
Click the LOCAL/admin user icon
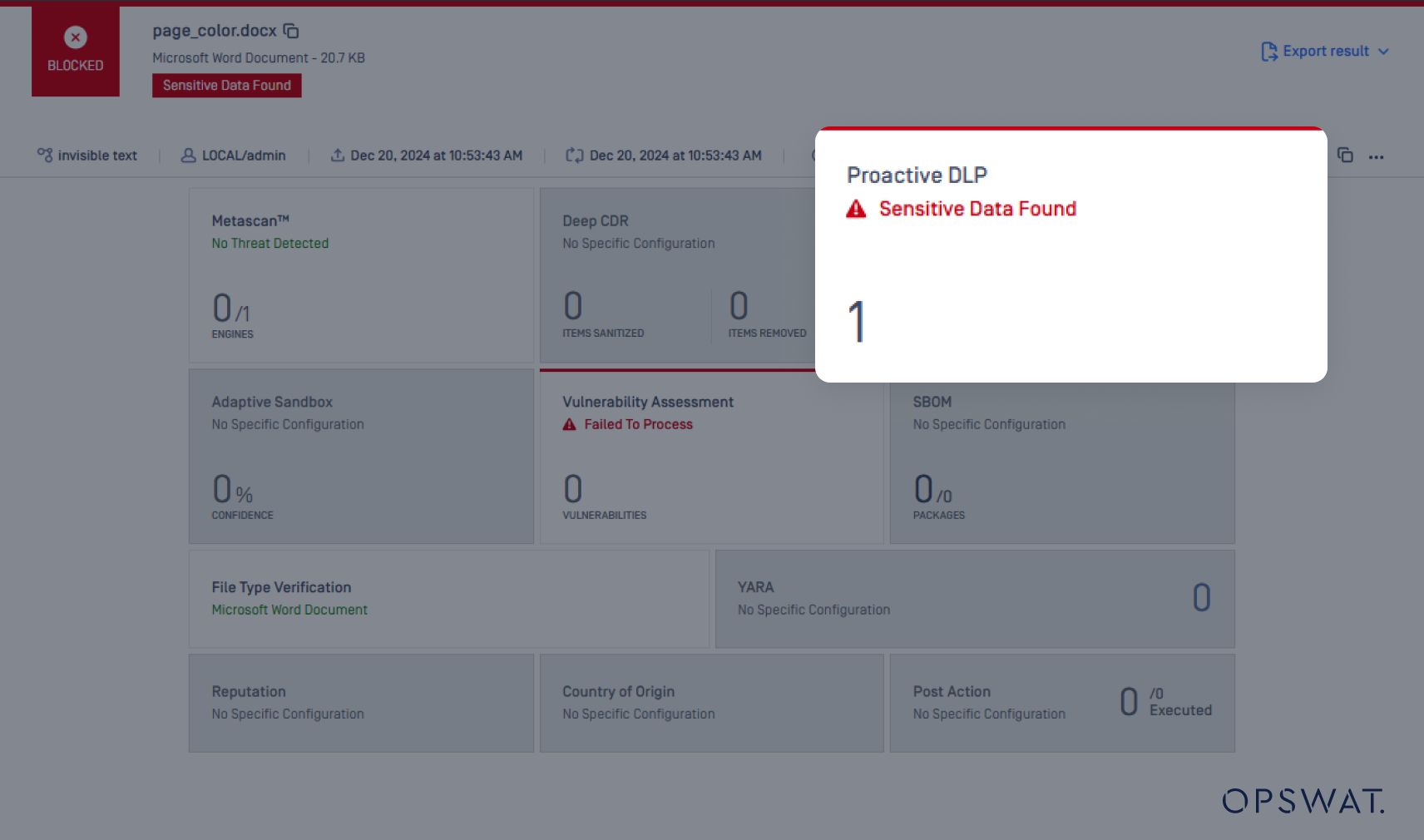[189, 156]
